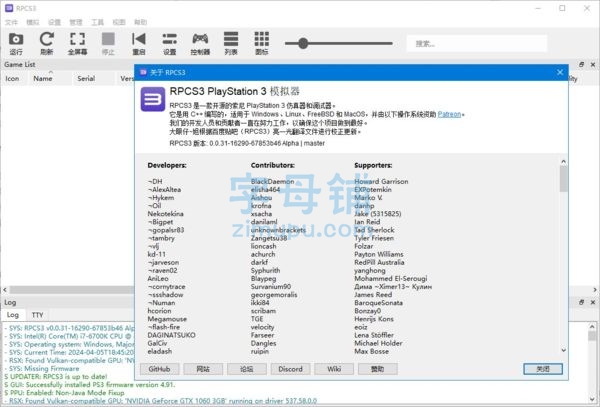This screenshot has width=600, height=407.
Task: Click supporter name Howard Garrison
Action: (381, 181)
